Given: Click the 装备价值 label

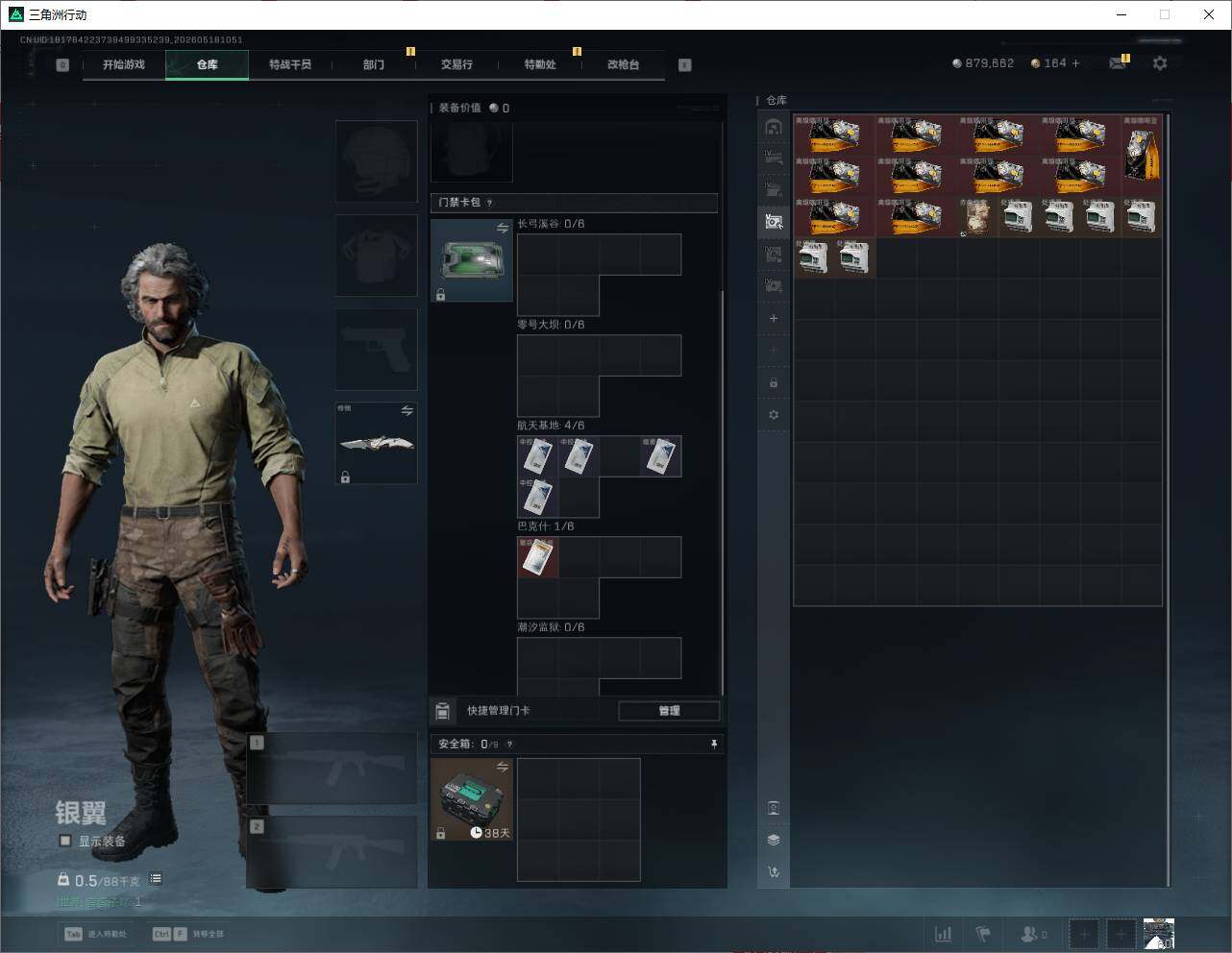Looking at the screenshot, I should tap(459, 108).
